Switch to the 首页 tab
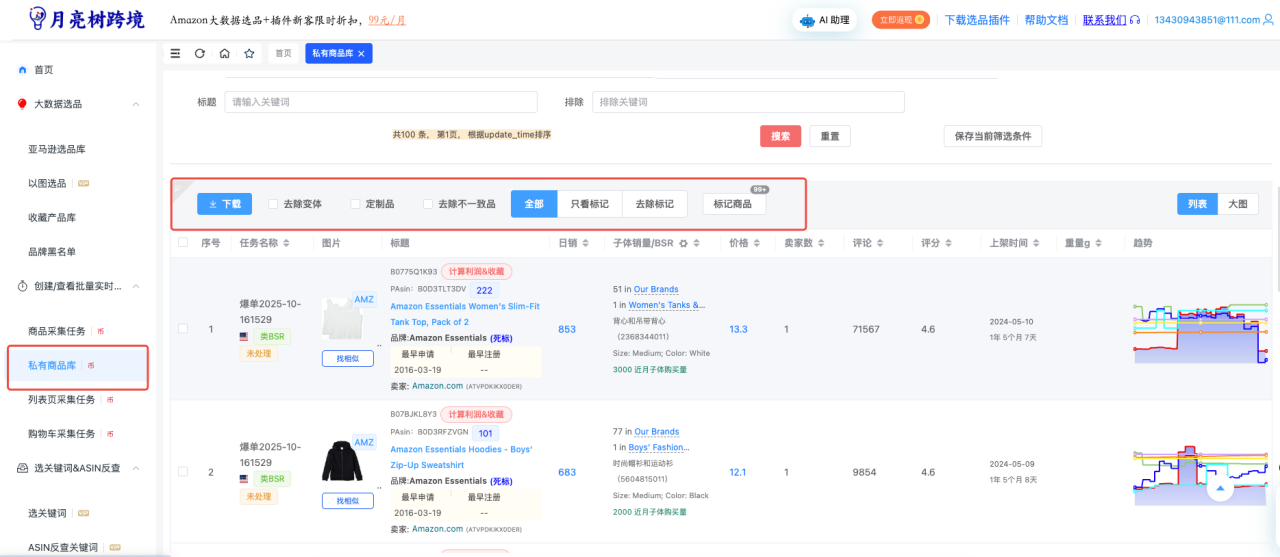1280x557 pixels. pyautogui.click(x=284, y=54)
